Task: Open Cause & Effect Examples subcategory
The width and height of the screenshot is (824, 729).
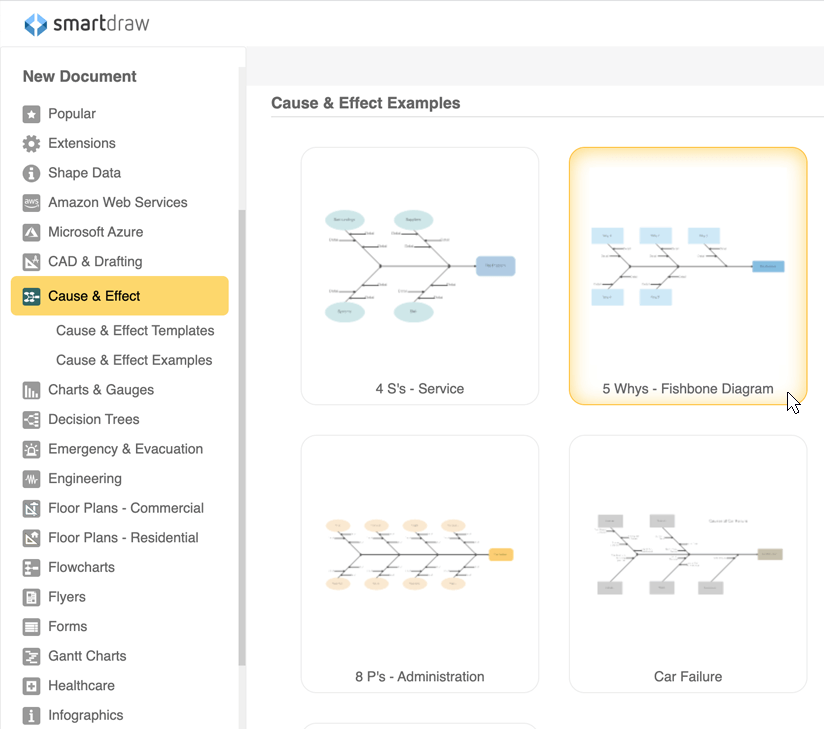Action: coord(134,360)
